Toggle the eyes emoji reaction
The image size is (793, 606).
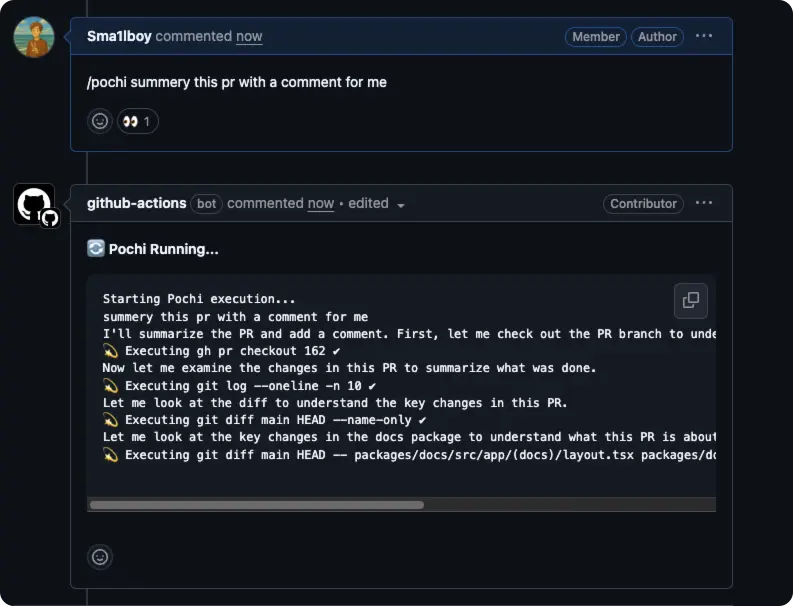click(138, 121)
